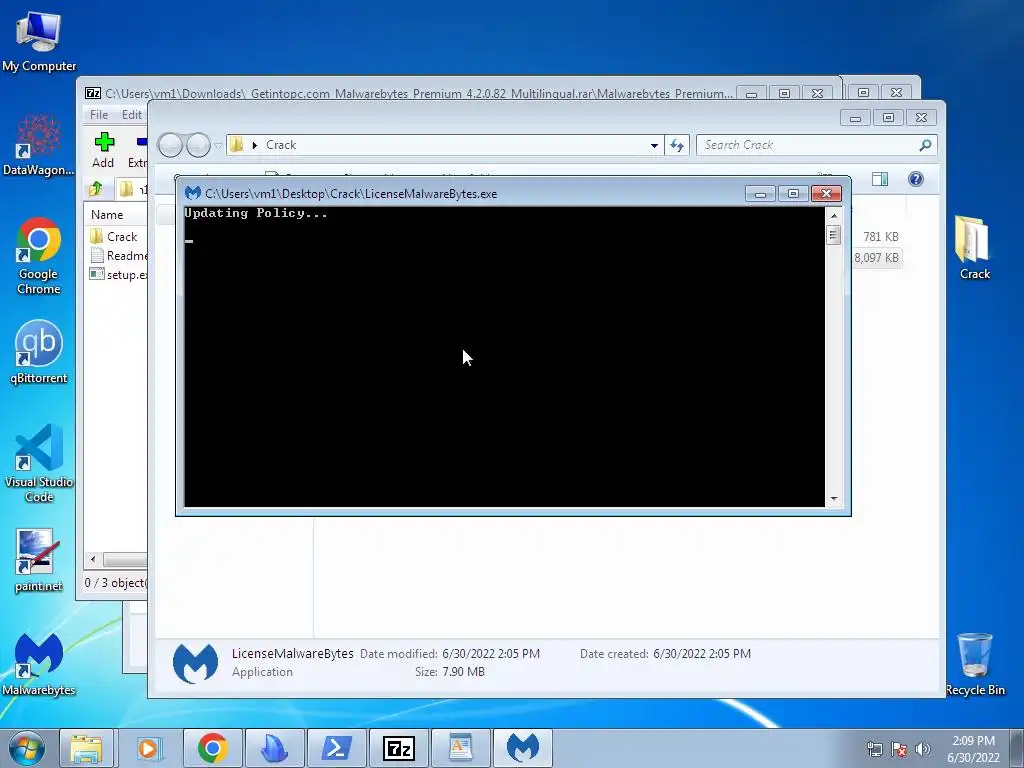Open the My Computer desktop icon

pyautogui.click(x=39, y=40)
